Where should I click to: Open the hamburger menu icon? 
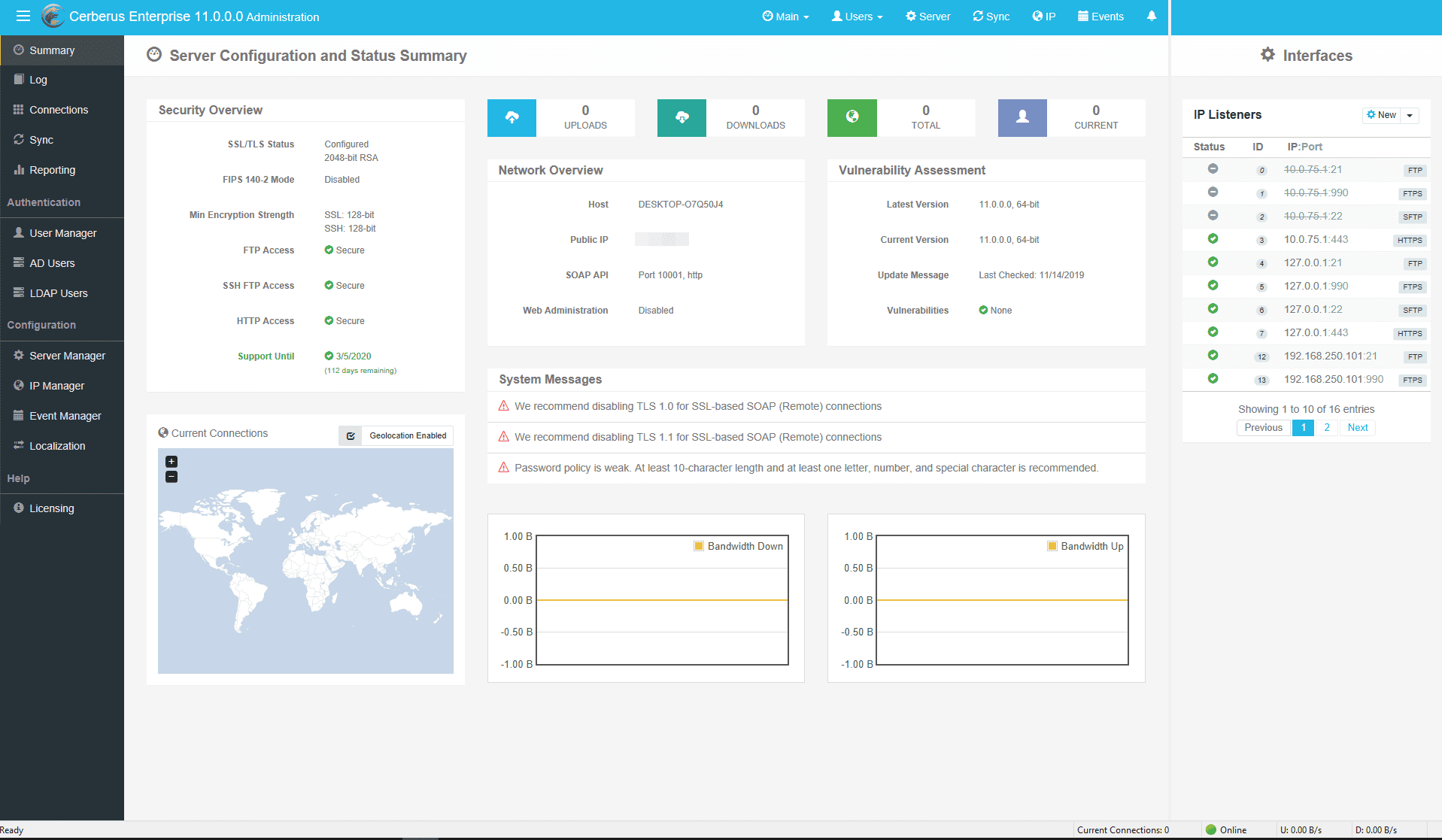(x=23, y=16)
